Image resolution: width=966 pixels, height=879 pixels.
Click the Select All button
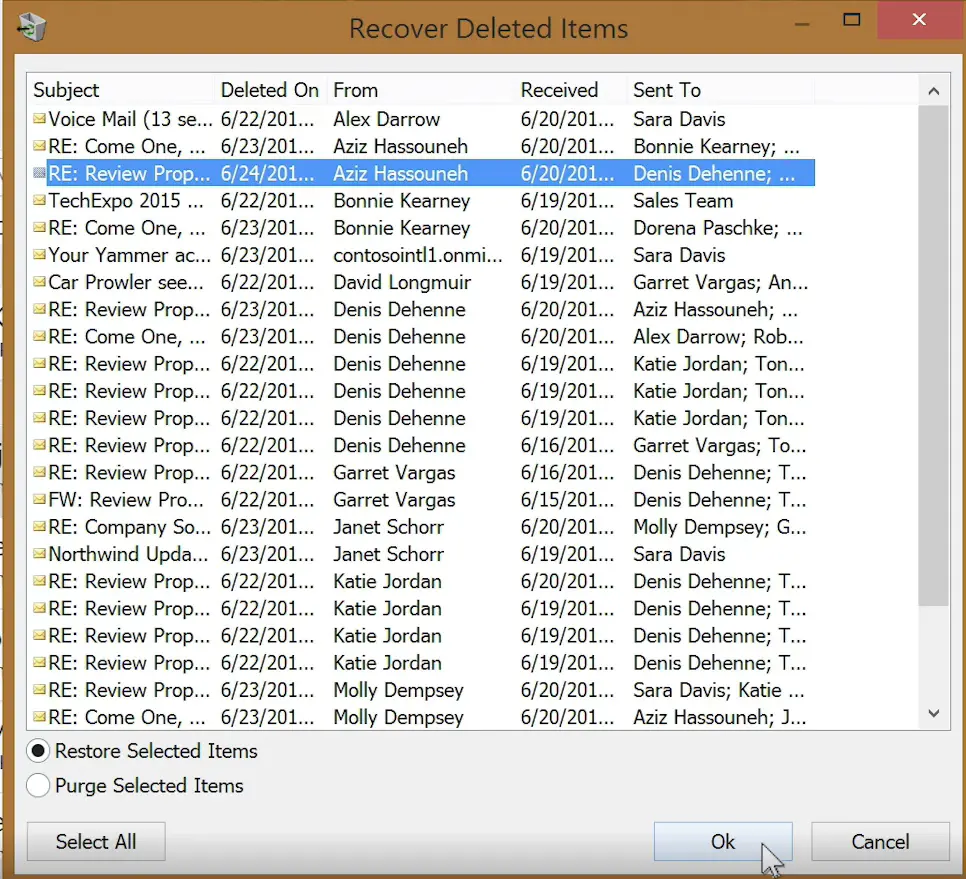95,841
